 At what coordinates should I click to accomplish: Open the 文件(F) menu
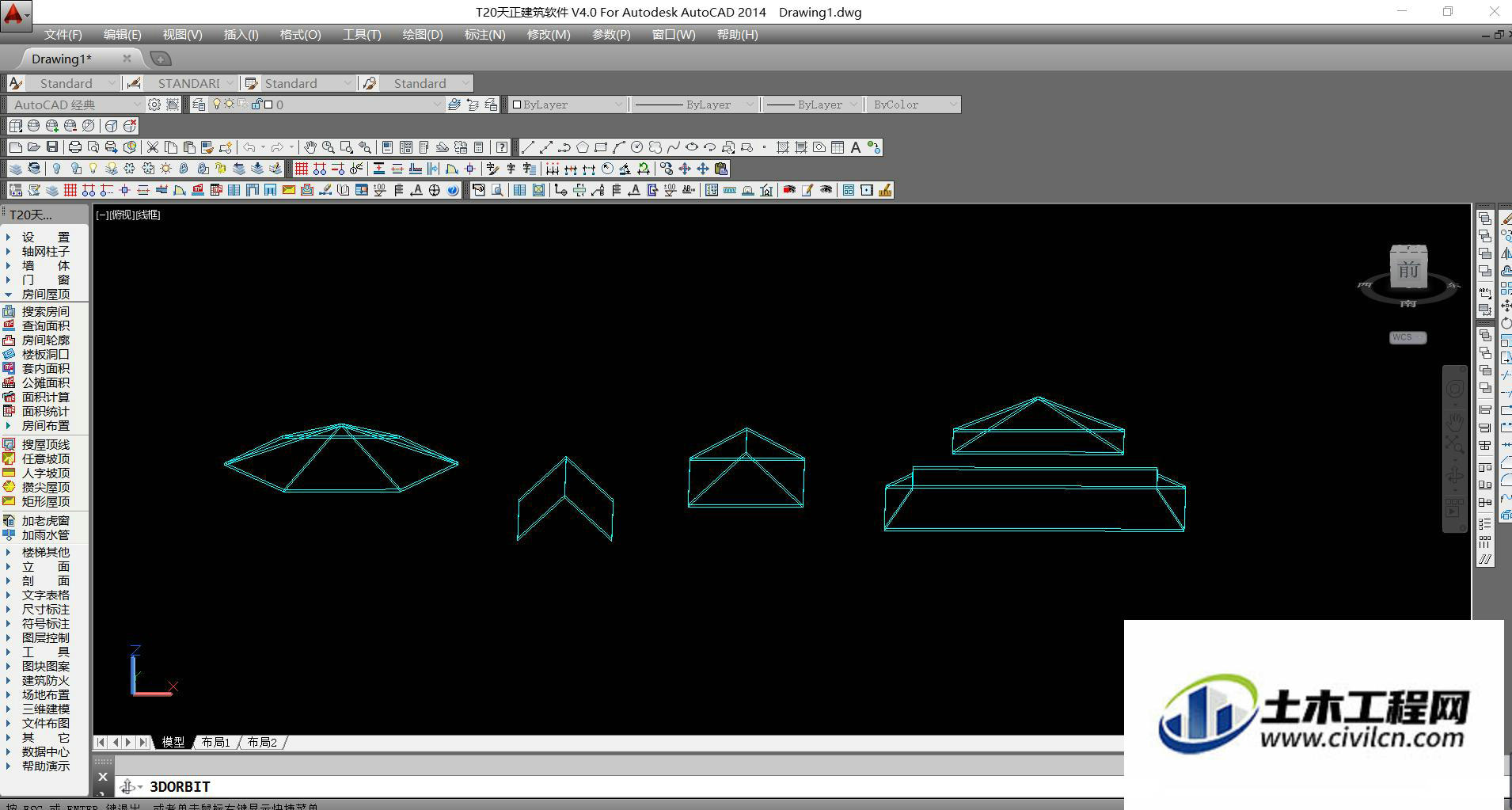pyautogui.click(x=63, y=35)
